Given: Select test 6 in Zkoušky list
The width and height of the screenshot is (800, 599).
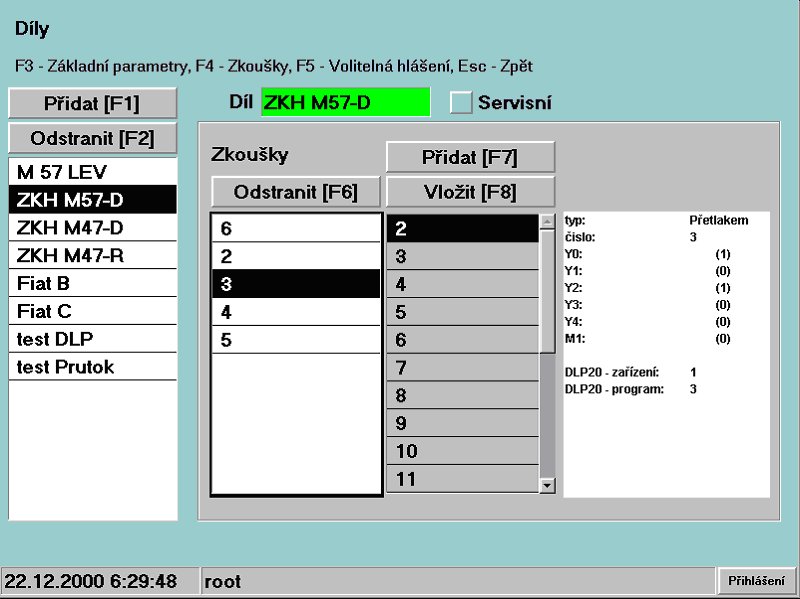Looking at the screenshot, I should [296, 229].
